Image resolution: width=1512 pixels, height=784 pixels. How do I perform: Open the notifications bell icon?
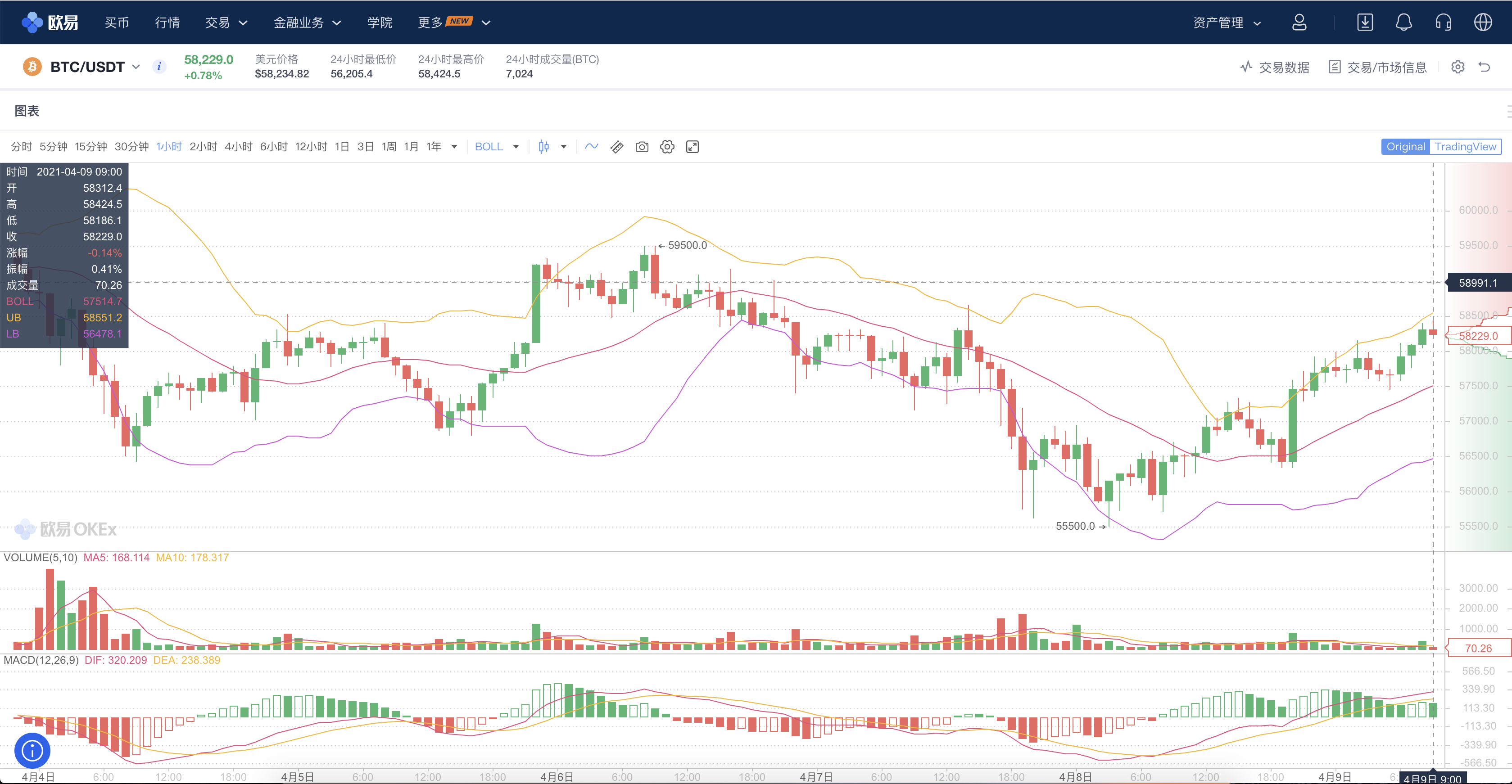[x=1403, y=23]
